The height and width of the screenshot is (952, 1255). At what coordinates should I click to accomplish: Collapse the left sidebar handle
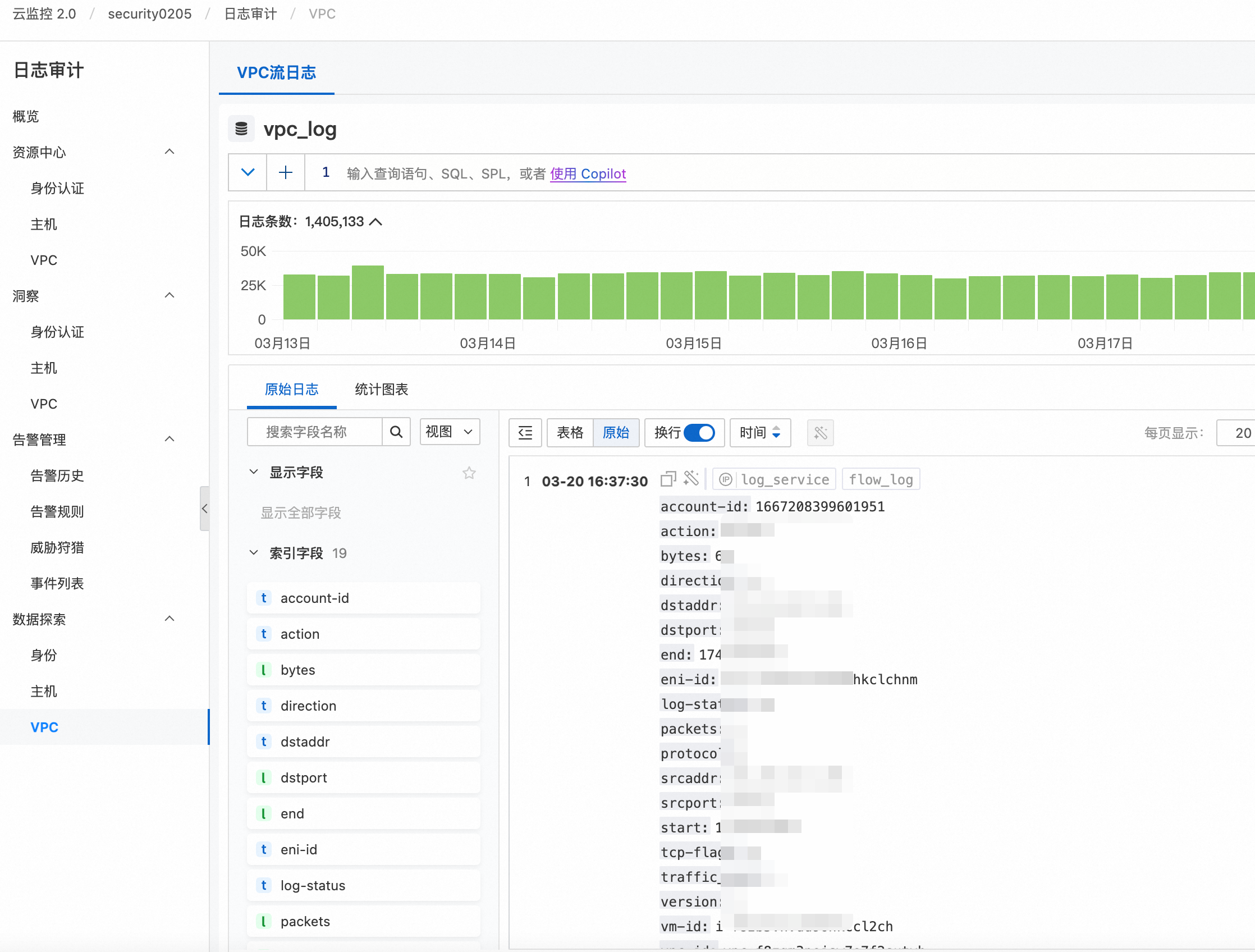click(204, 509)
